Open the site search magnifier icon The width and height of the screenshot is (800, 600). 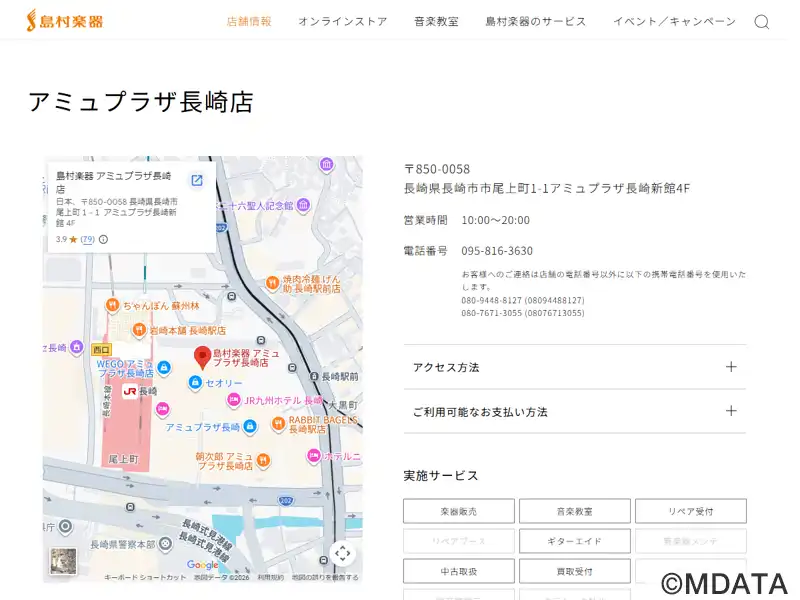click(x=762, y=22)
